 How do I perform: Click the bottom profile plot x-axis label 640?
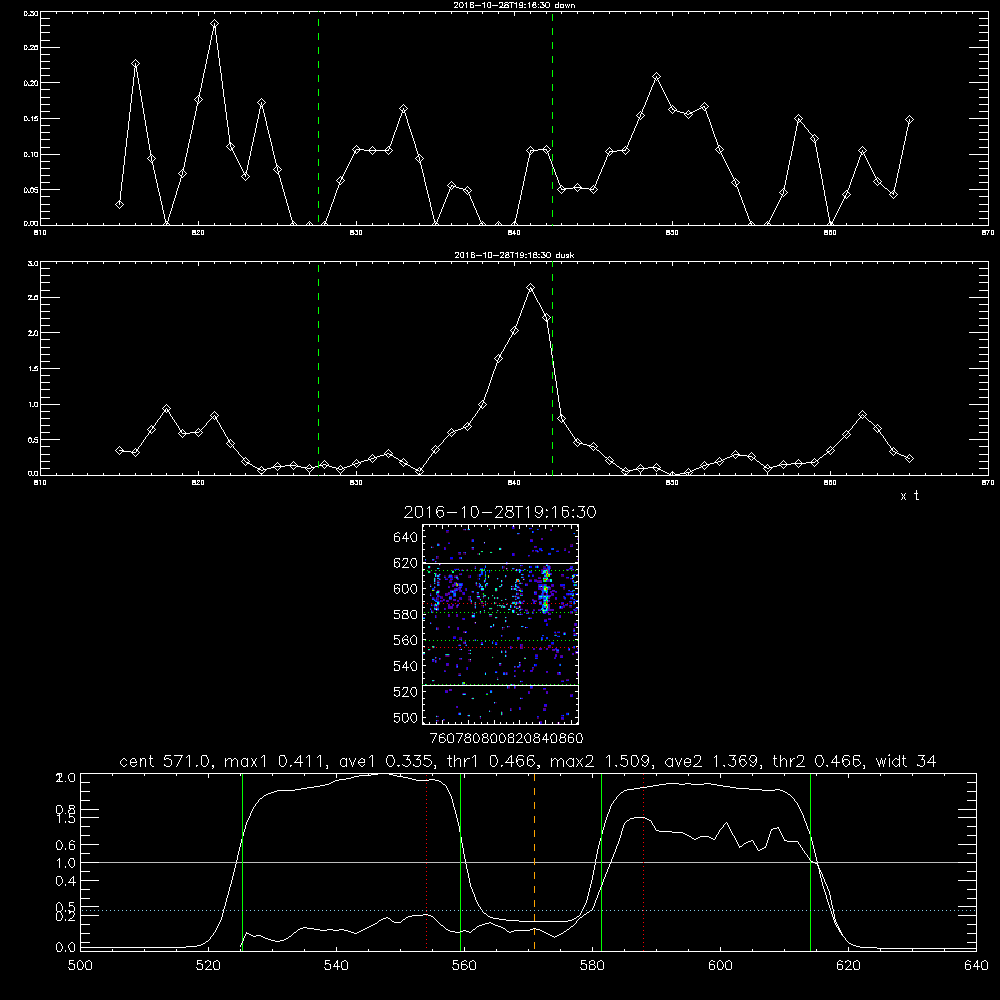coord(976,966)
